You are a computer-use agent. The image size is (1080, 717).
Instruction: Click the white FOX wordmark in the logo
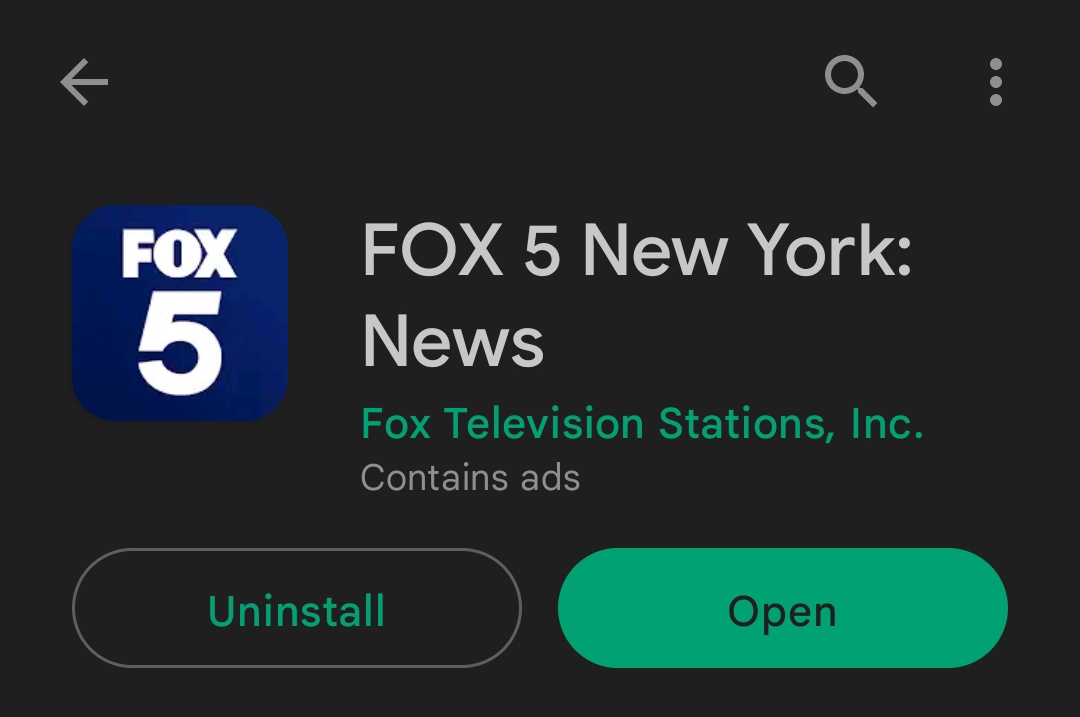(x=179, y=253)
